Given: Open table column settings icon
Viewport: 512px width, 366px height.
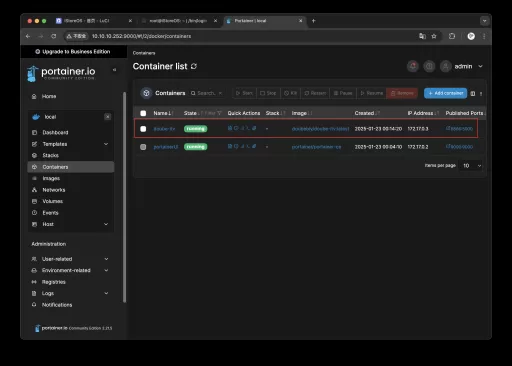Looking at the screenshot, I should click(473, 93).
